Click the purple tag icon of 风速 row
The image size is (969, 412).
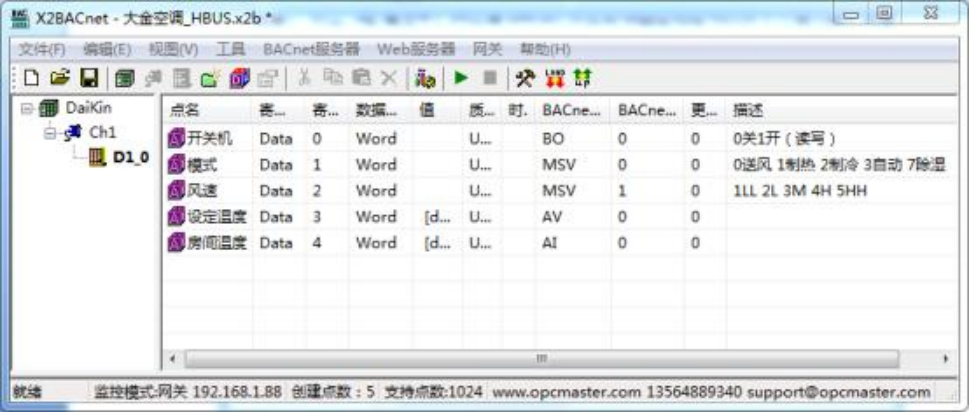point(176,190)
